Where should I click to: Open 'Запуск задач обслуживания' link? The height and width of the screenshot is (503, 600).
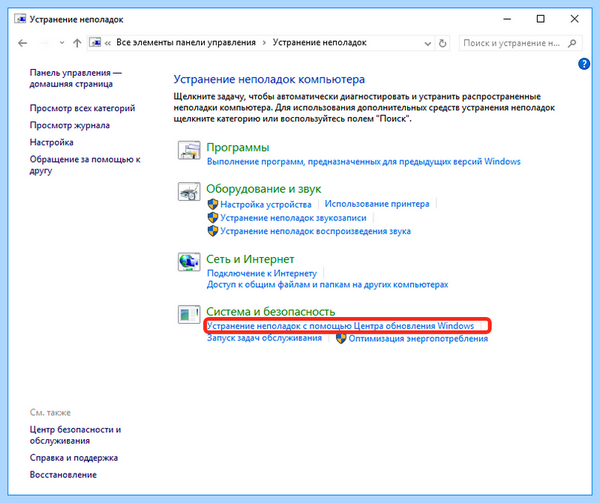coord(264,338)
